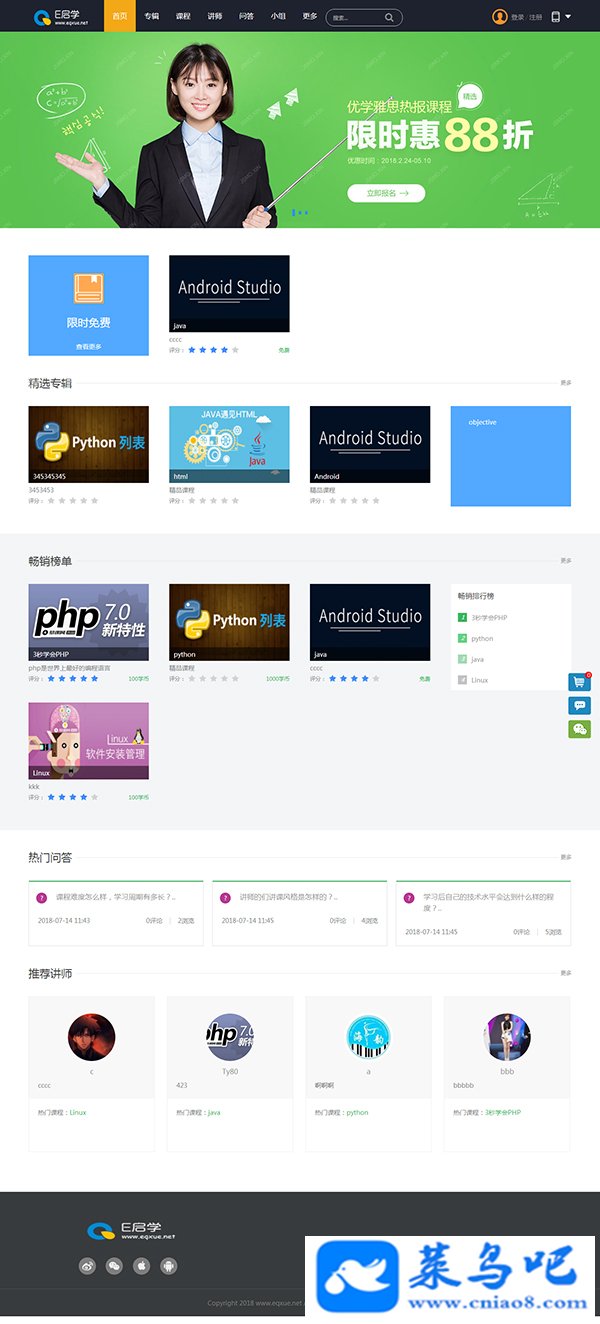600x1324 pixels.
Task: Click java in 畅销排行榜 list
Action: (478, 659)
